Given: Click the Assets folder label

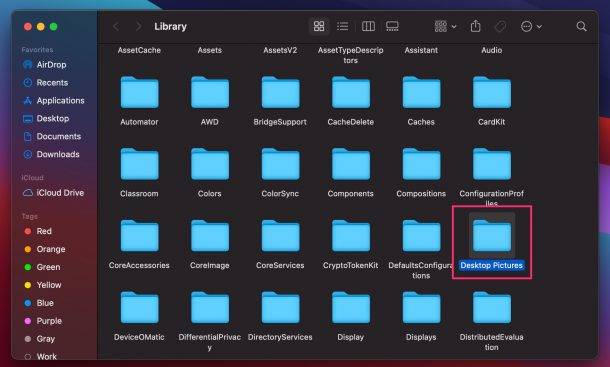Looking at the screenshot, I should tap(210, 50).
